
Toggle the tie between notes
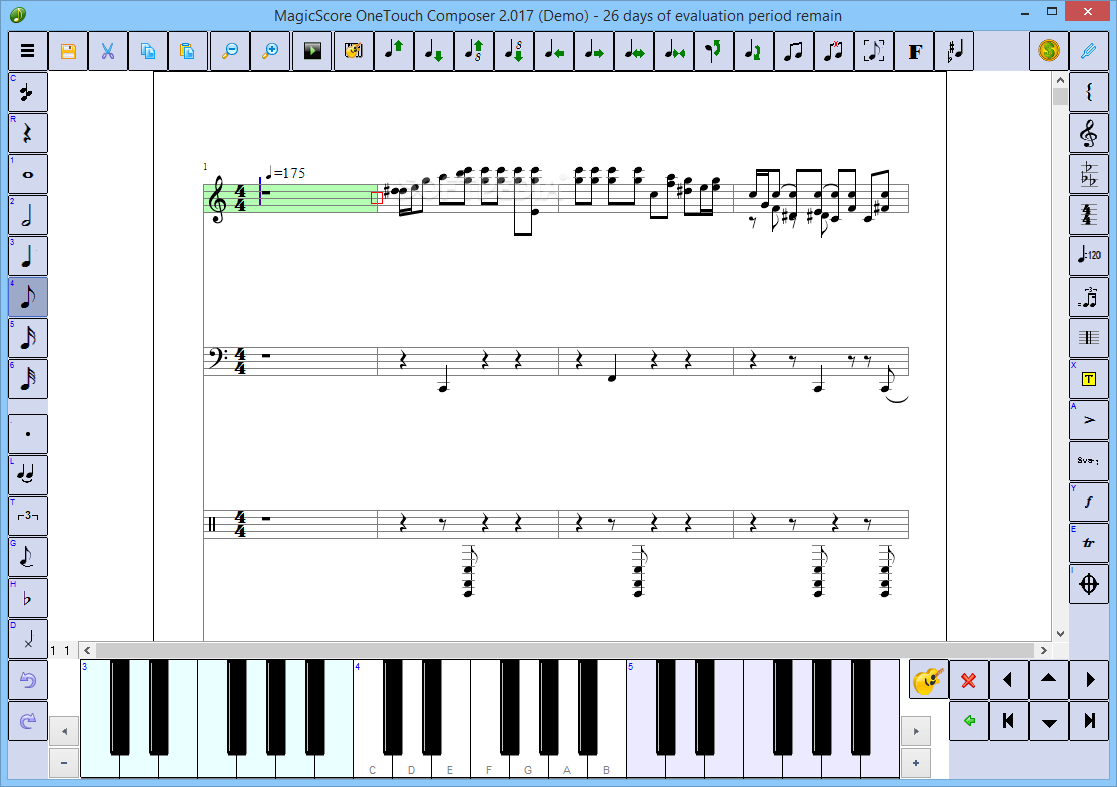pos(28,475)
